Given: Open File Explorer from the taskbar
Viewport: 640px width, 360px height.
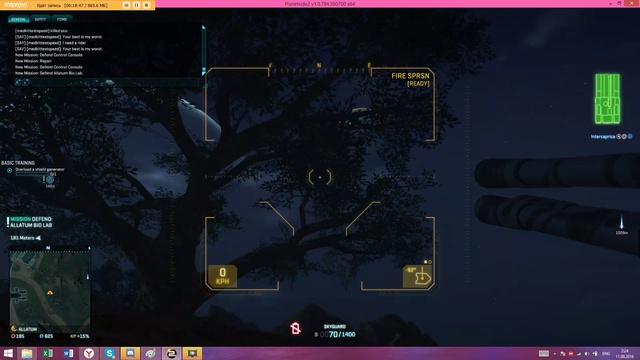Looking at the screenshot, I should (x=27, y=353).
